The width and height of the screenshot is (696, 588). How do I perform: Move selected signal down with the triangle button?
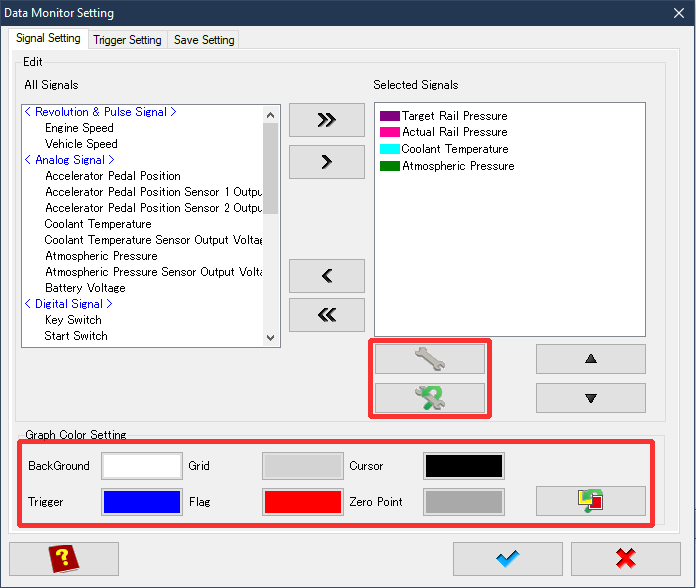pyautogui.click(x=590, y=398)
